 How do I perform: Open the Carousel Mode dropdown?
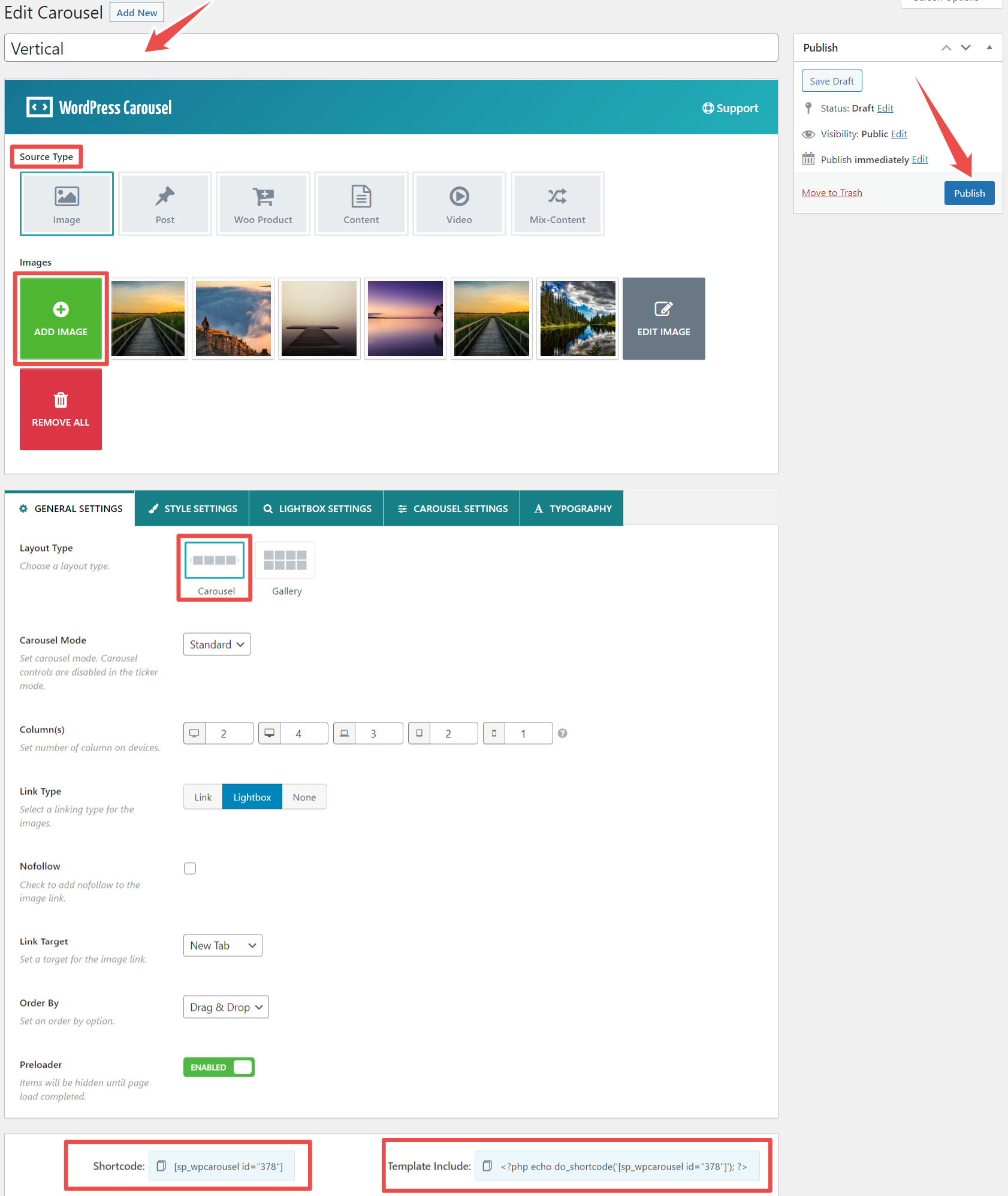point(216,644)
